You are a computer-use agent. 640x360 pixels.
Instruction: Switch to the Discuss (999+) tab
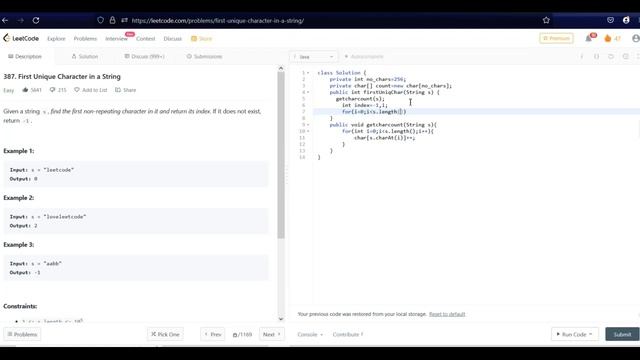tap(144, 56)
